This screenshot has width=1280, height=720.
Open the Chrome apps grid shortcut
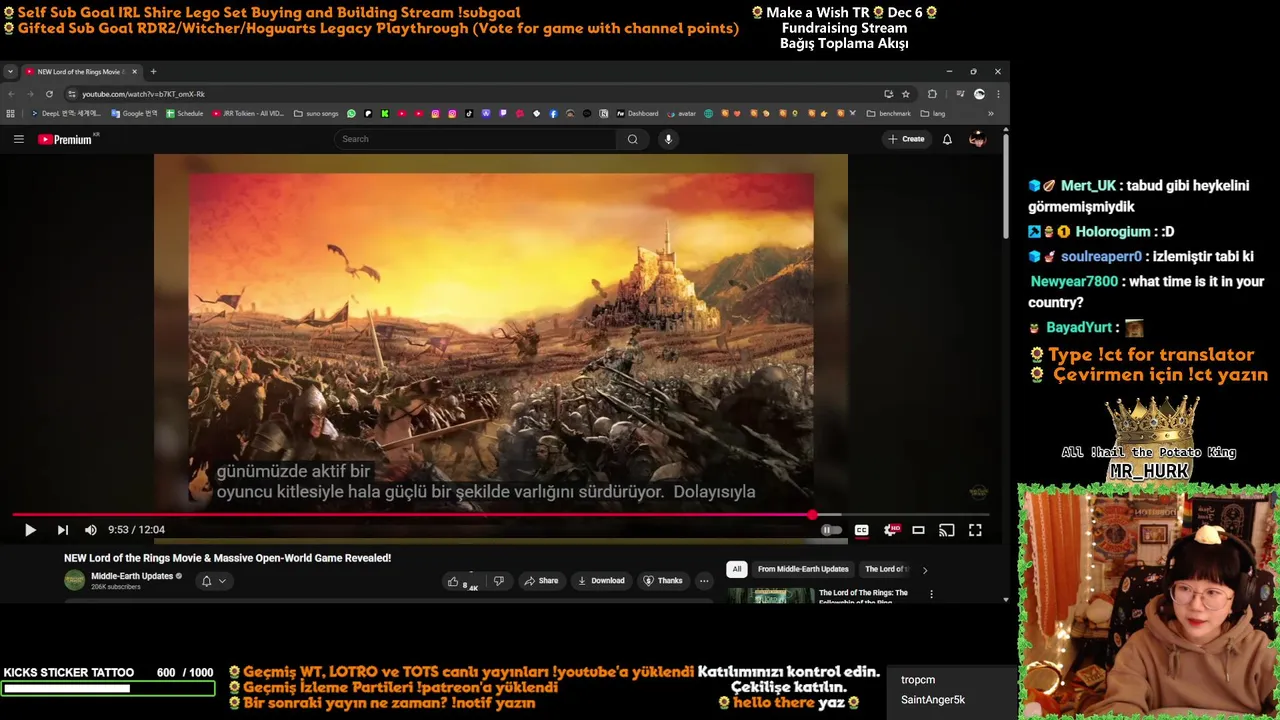click(x=11, y=113)
